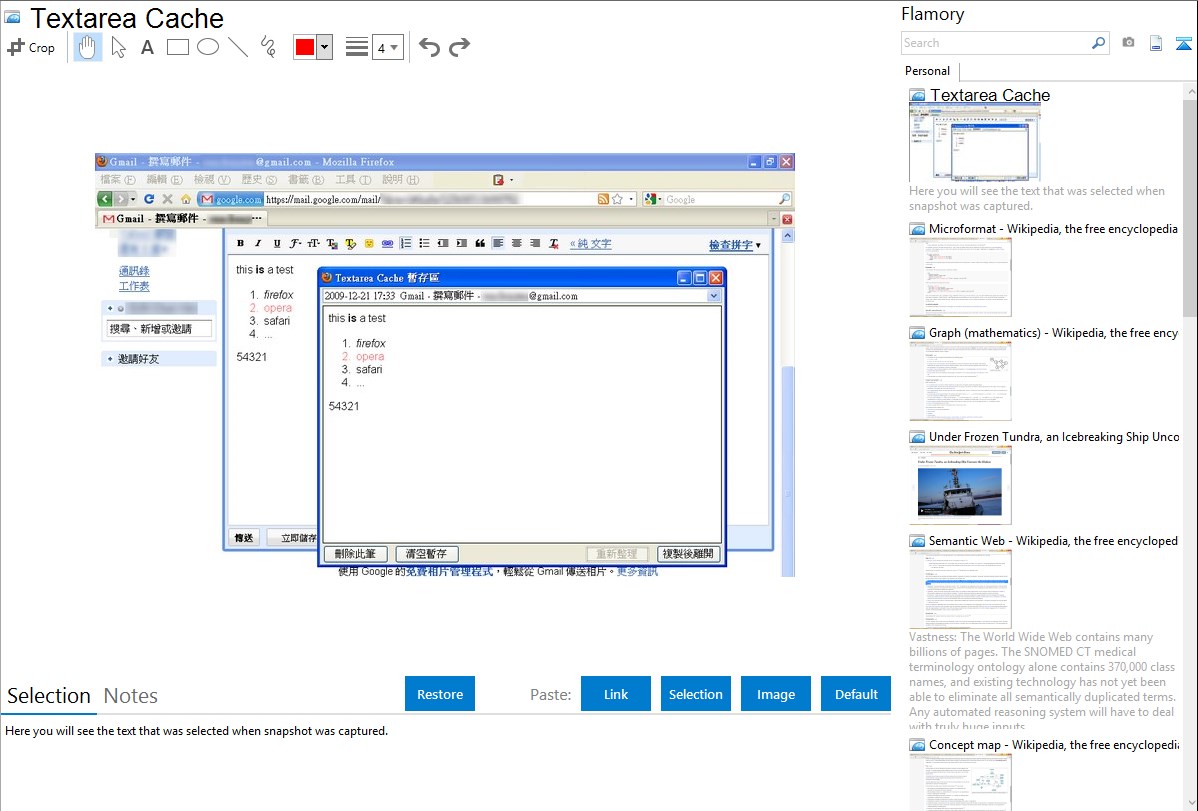Activate the hand pan tool

(87, 47)
